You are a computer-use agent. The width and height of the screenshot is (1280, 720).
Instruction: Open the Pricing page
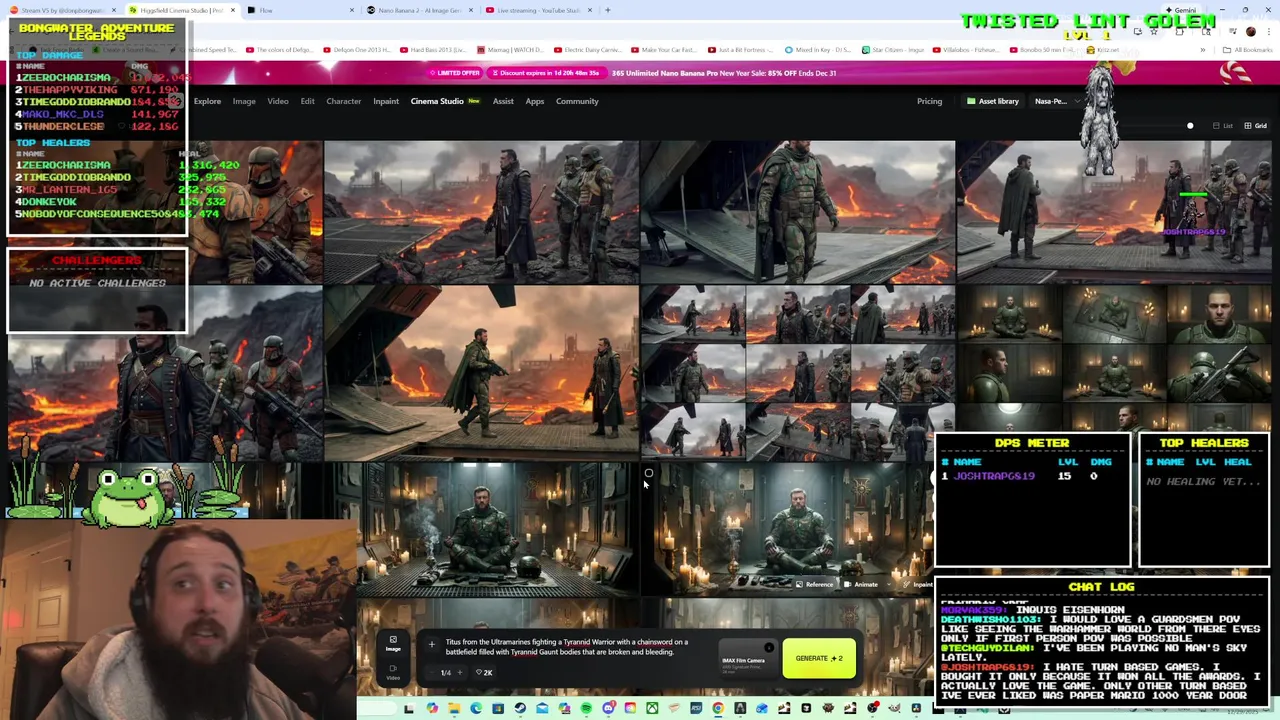pyautogui.click(x=929, y=101)
